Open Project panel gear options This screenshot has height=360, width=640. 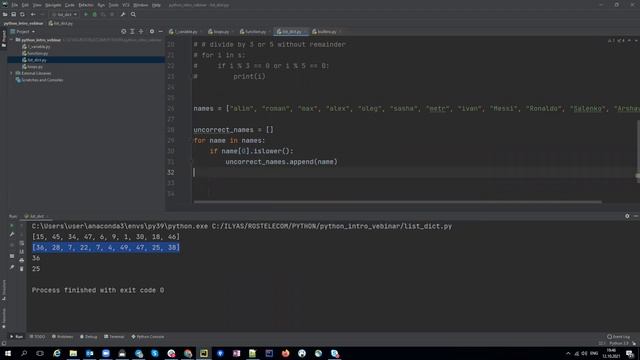[152, 31]
